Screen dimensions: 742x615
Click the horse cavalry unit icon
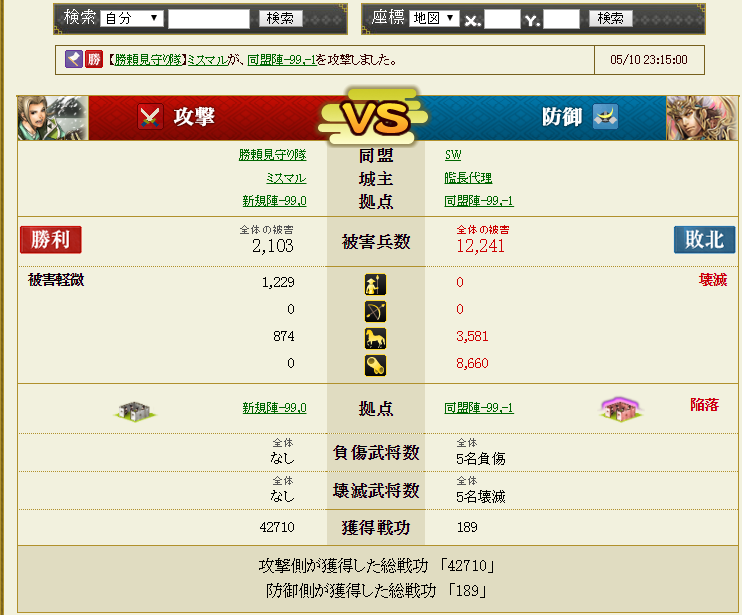point(375,339)
